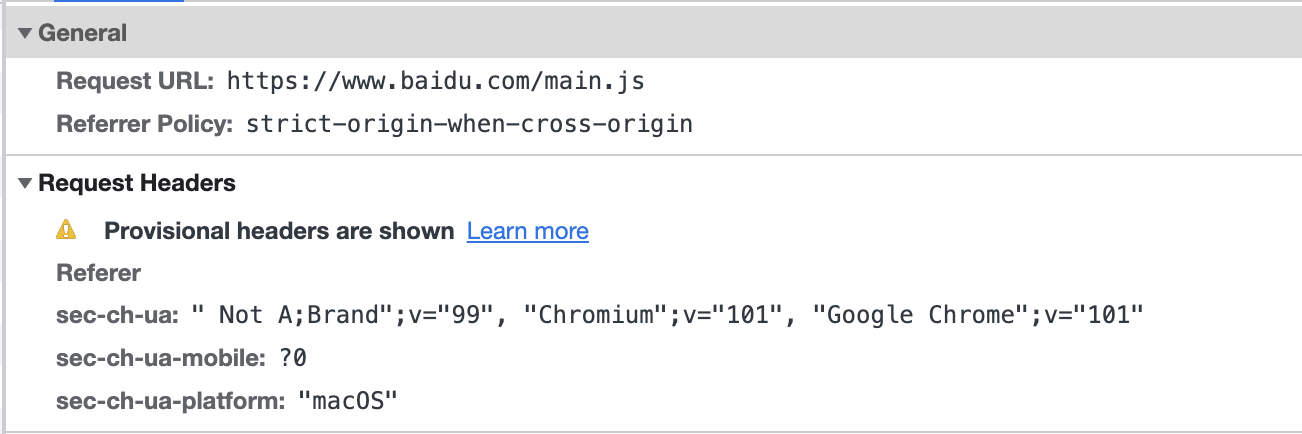Collapse the Request Headers disclosure triangle

pos(25,184)
